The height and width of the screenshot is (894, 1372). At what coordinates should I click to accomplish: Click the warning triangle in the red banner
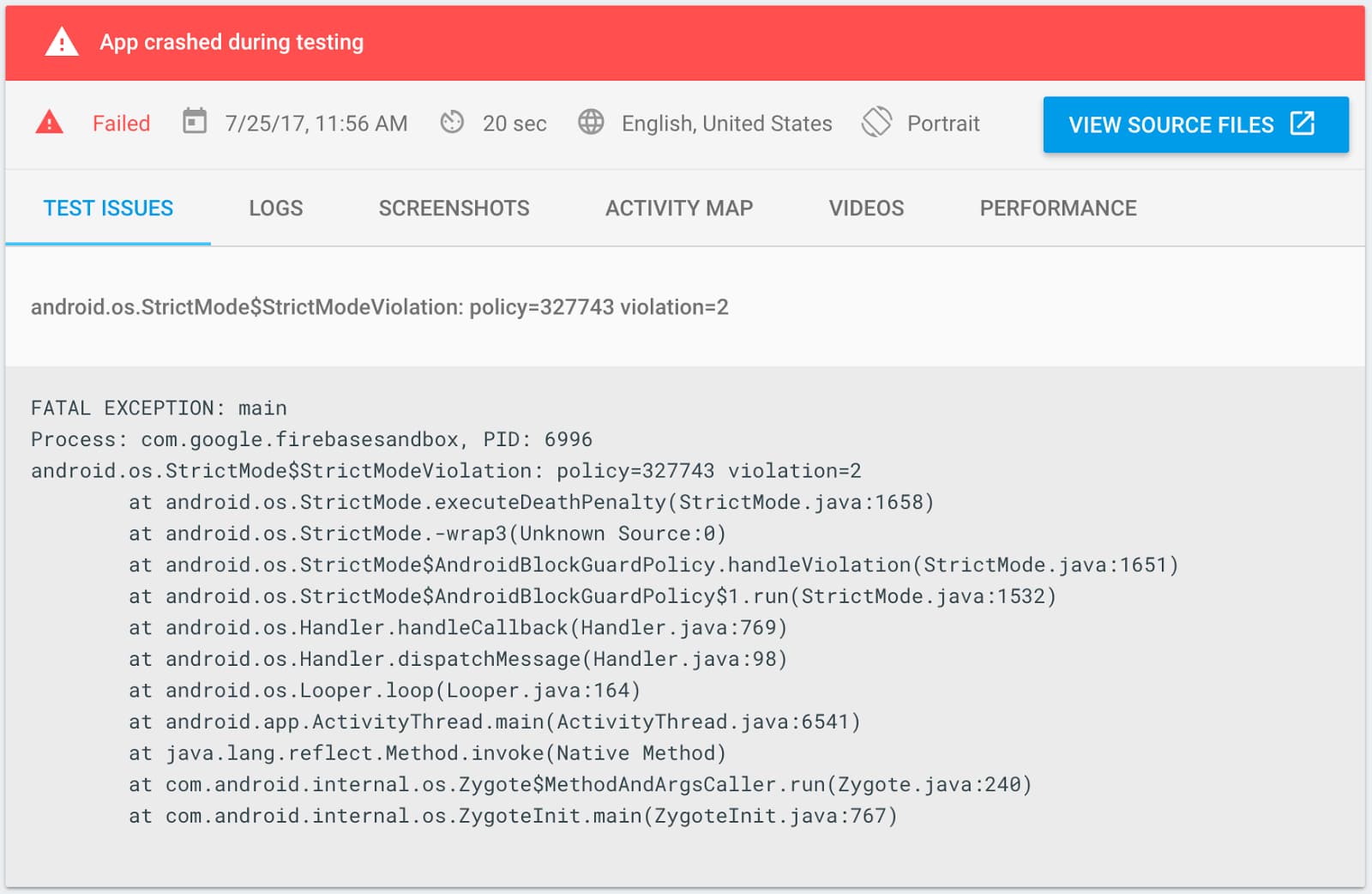pos(62,42)
